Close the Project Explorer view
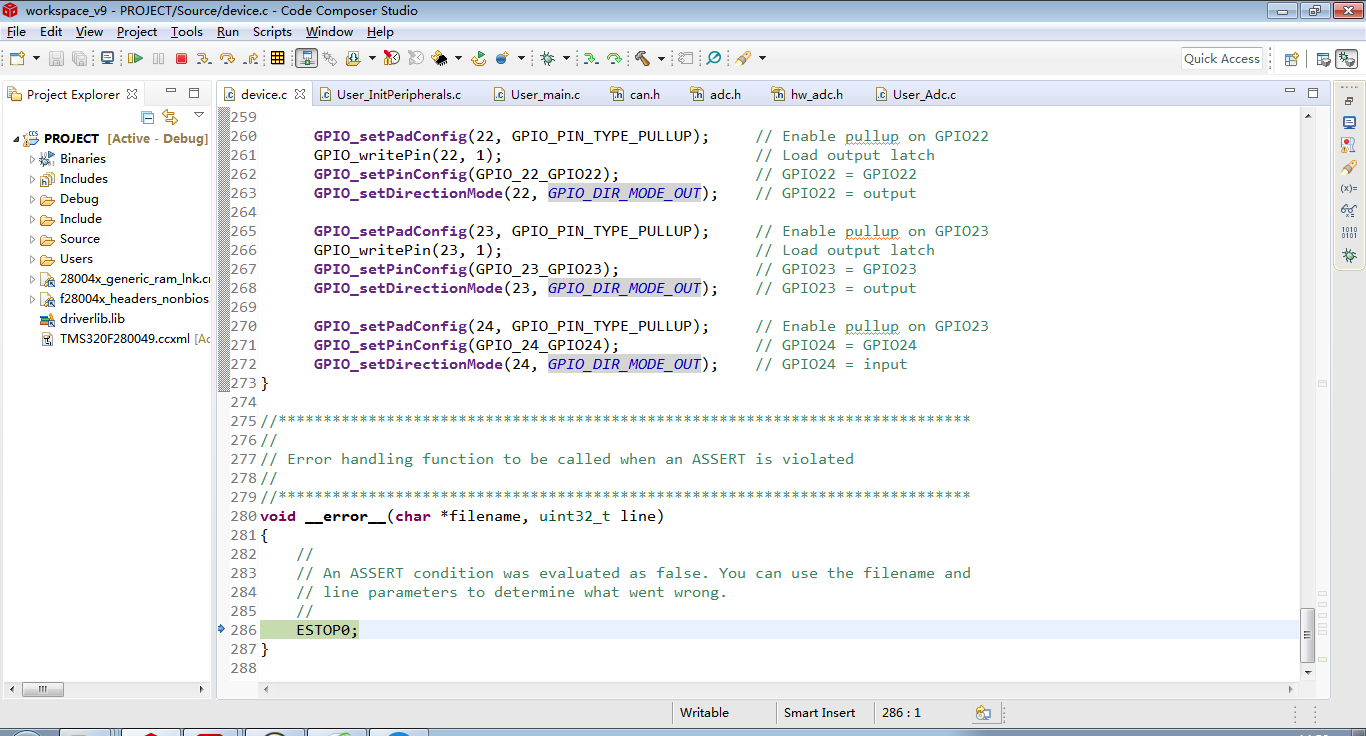This screenshot has height=736, width=1366. (132, 94)
